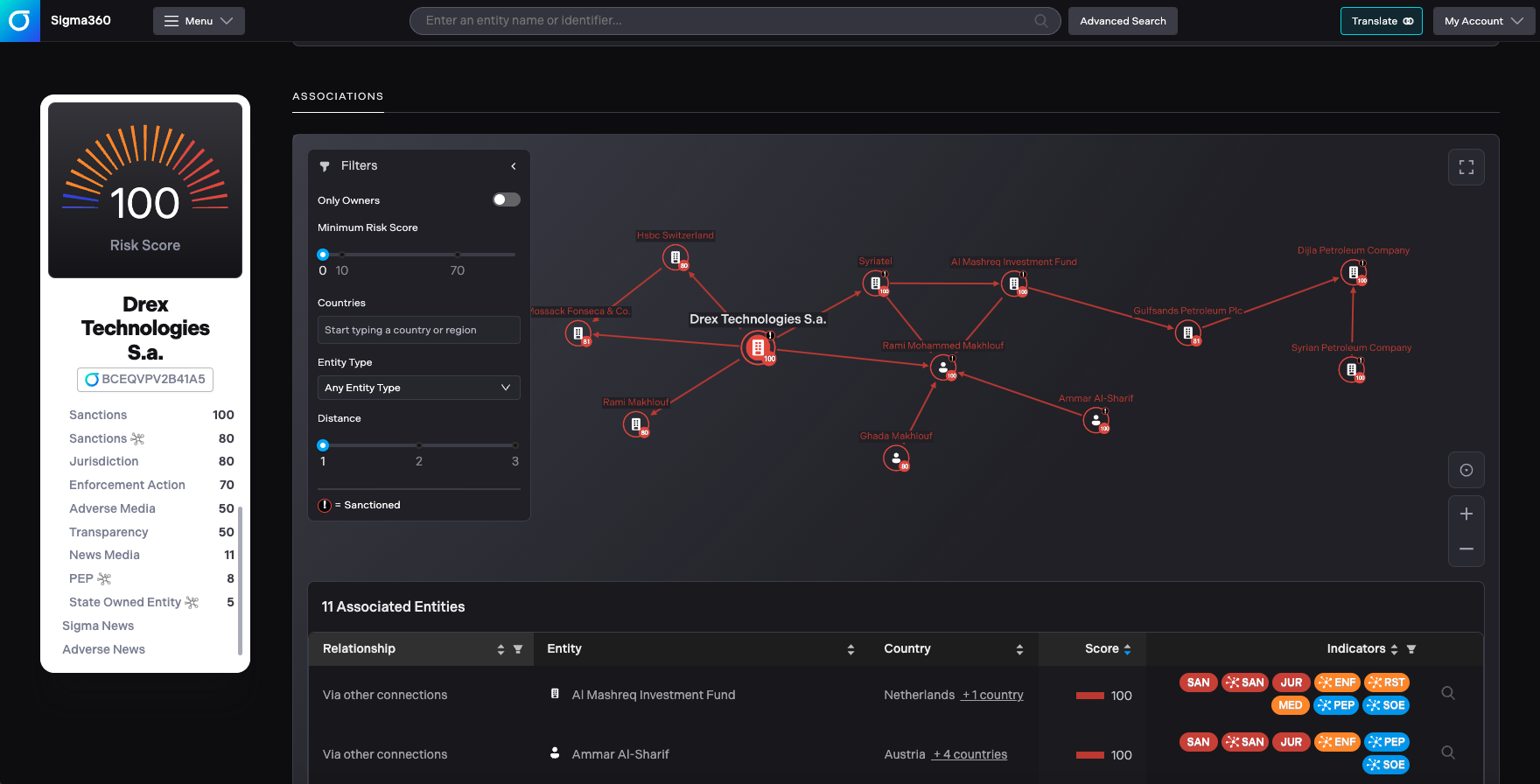Click the Sigma360 logo icon
This screenshot has height=784, width=1540.
pos(19,20)
